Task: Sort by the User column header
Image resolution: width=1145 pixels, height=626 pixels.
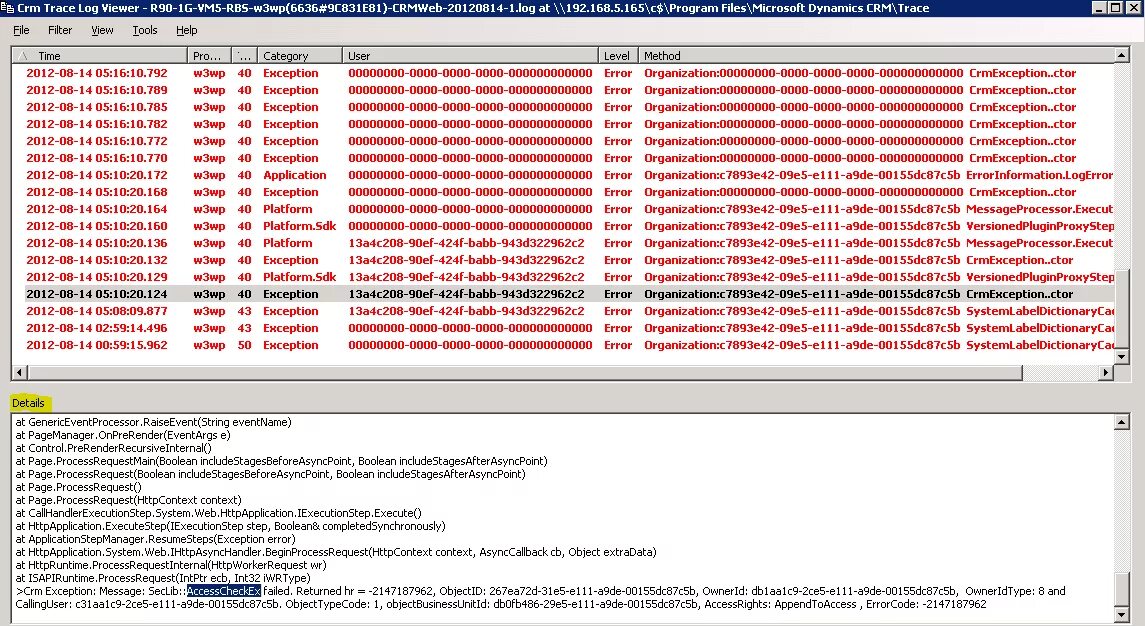Action: pyautogui.click(x=470, y=56)
